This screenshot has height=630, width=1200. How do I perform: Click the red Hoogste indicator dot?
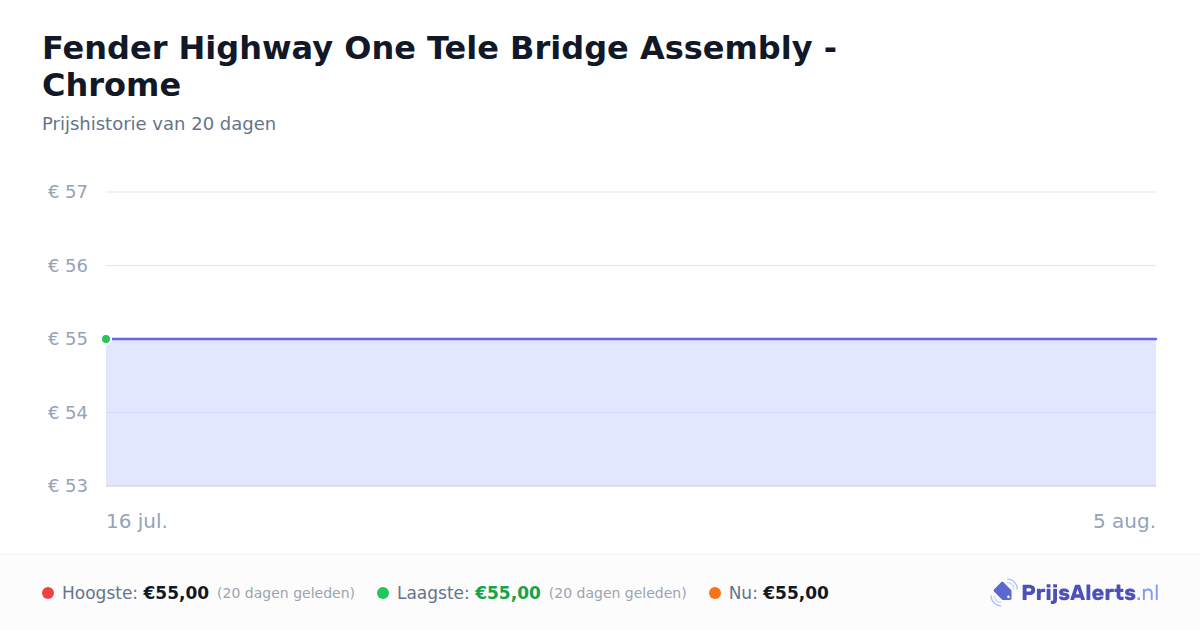[48, 593]
